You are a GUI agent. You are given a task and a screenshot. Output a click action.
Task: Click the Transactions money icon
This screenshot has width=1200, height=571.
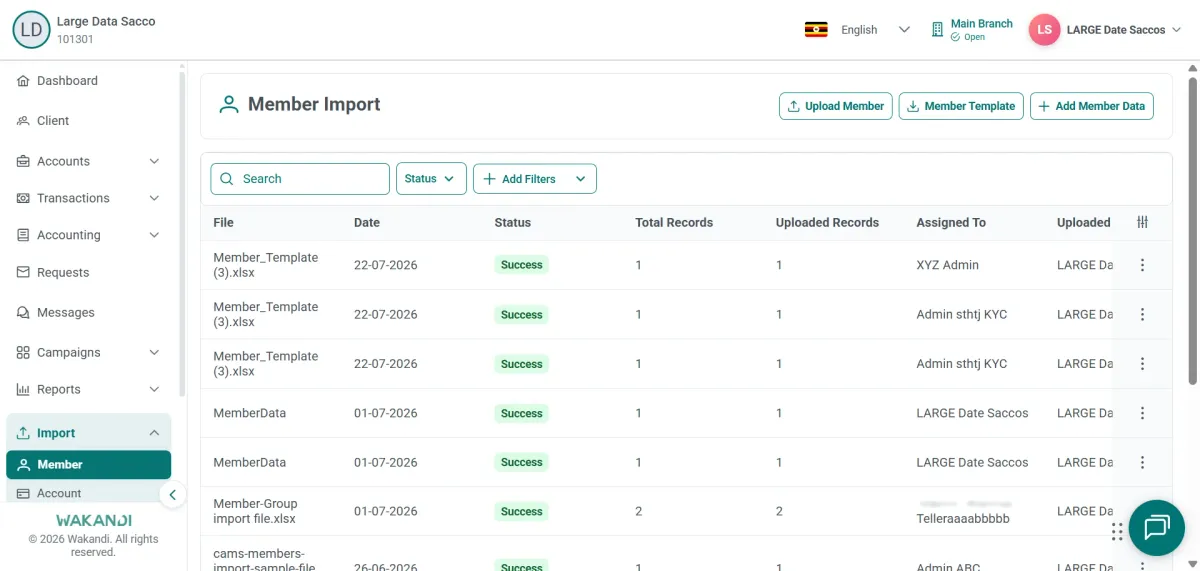(x=23, y=198)
